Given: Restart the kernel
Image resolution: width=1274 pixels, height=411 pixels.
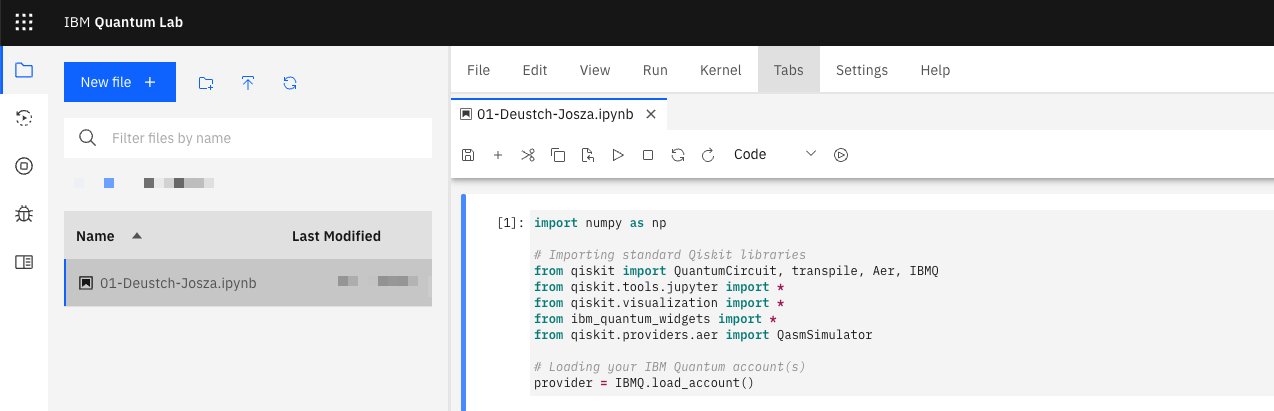Looking at the screenshot, I should coord(678,155).
